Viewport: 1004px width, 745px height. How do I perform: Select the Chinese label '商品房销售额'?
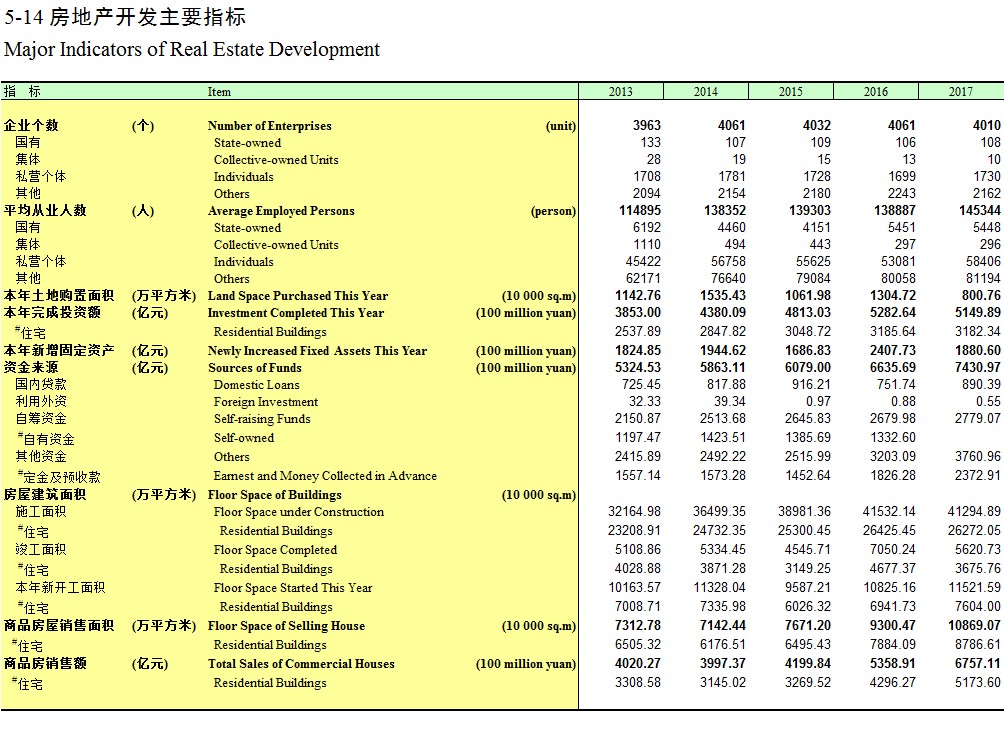[x=45, y=664]
